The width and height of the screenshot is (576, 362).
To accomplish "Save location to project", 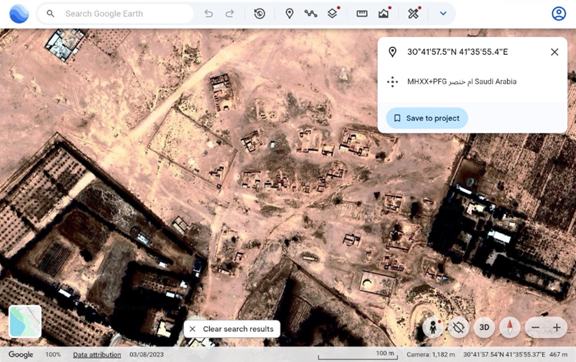I will pyautogui.click(x=427, y=118).
